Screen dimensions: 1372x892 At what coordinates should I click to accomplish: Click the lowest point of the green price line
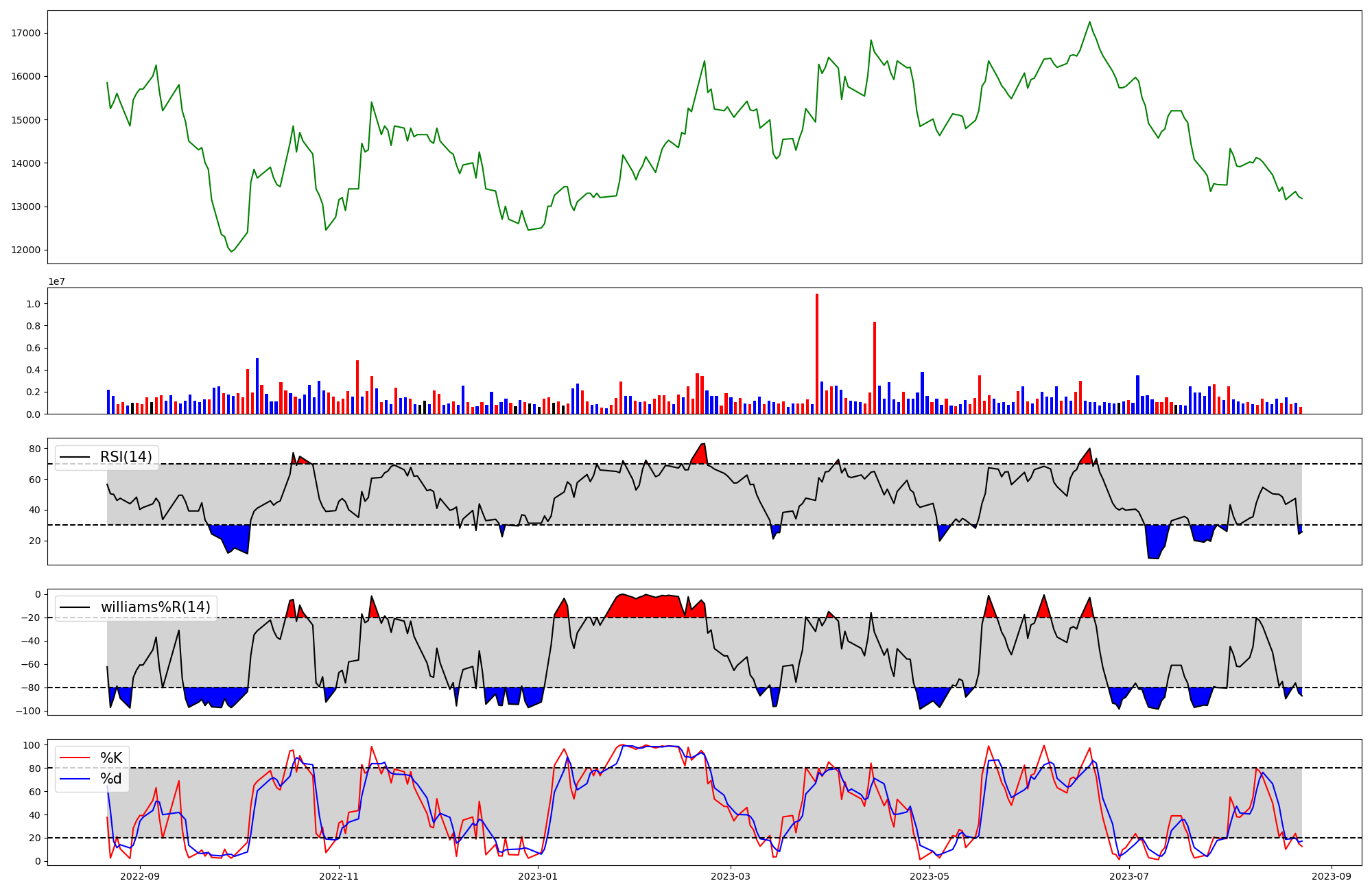(x=230, y=252)
